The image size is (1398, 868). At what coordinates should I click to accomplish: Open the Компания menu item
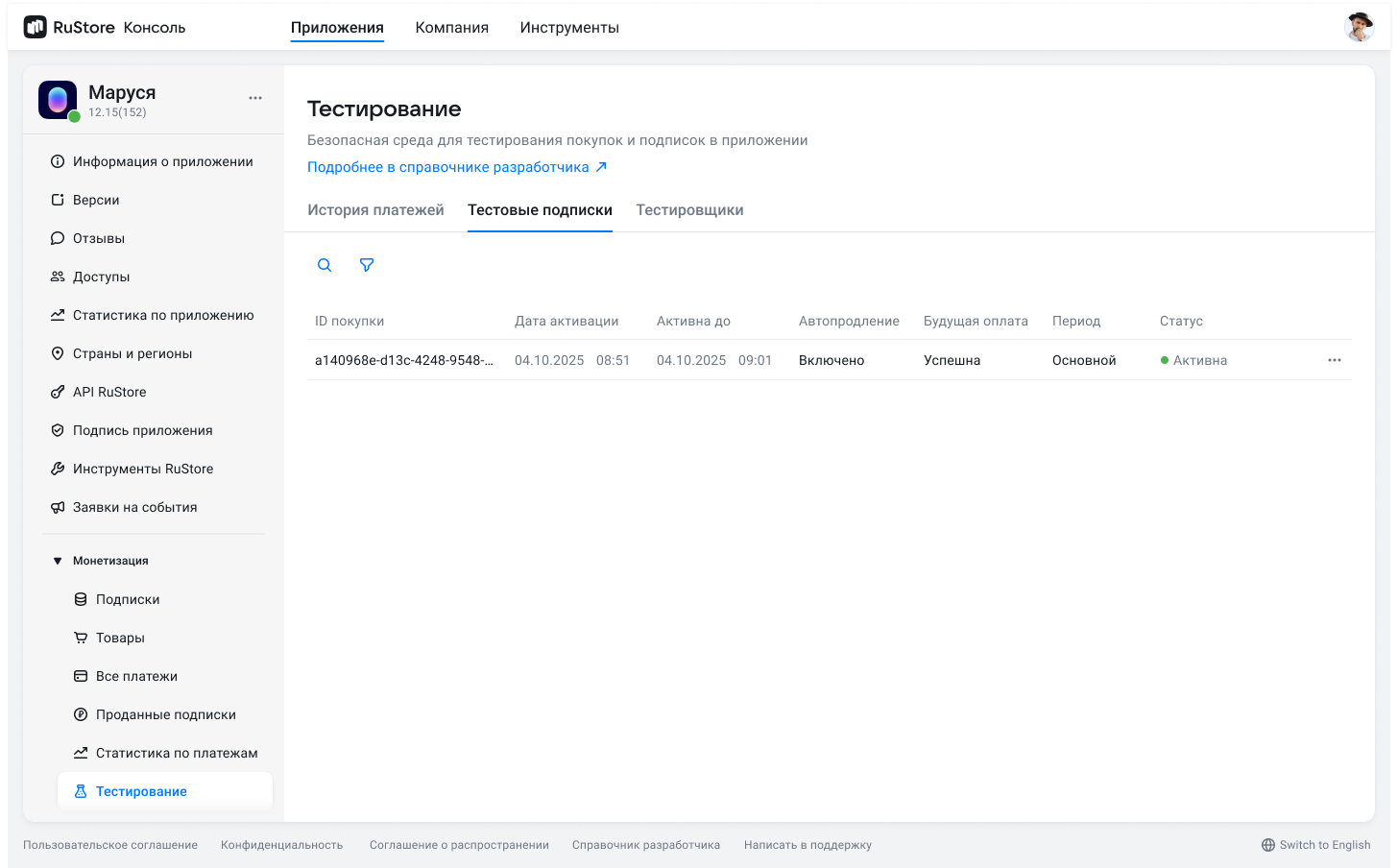click(451, 27)
